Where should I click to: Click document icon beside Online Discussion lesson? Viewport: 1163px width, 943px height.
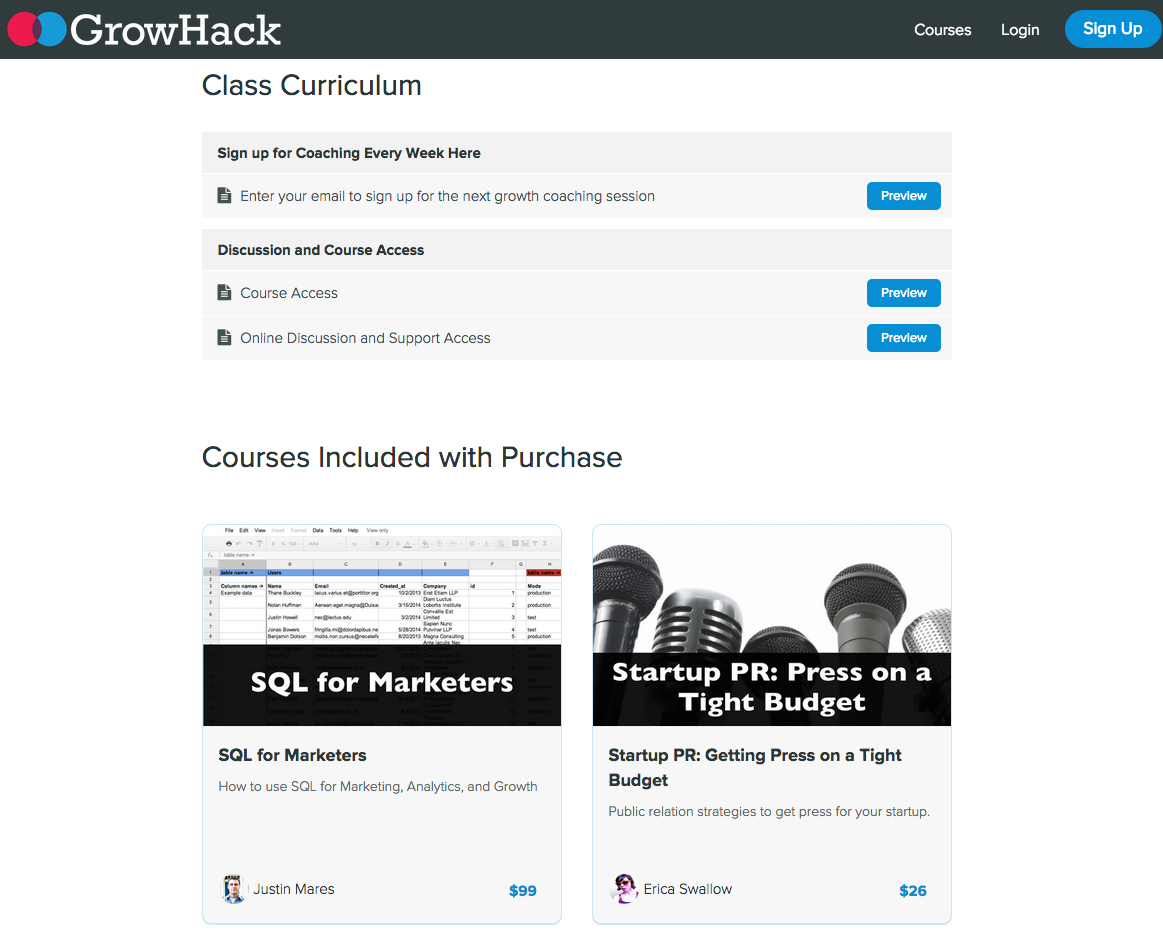point(224,338)
